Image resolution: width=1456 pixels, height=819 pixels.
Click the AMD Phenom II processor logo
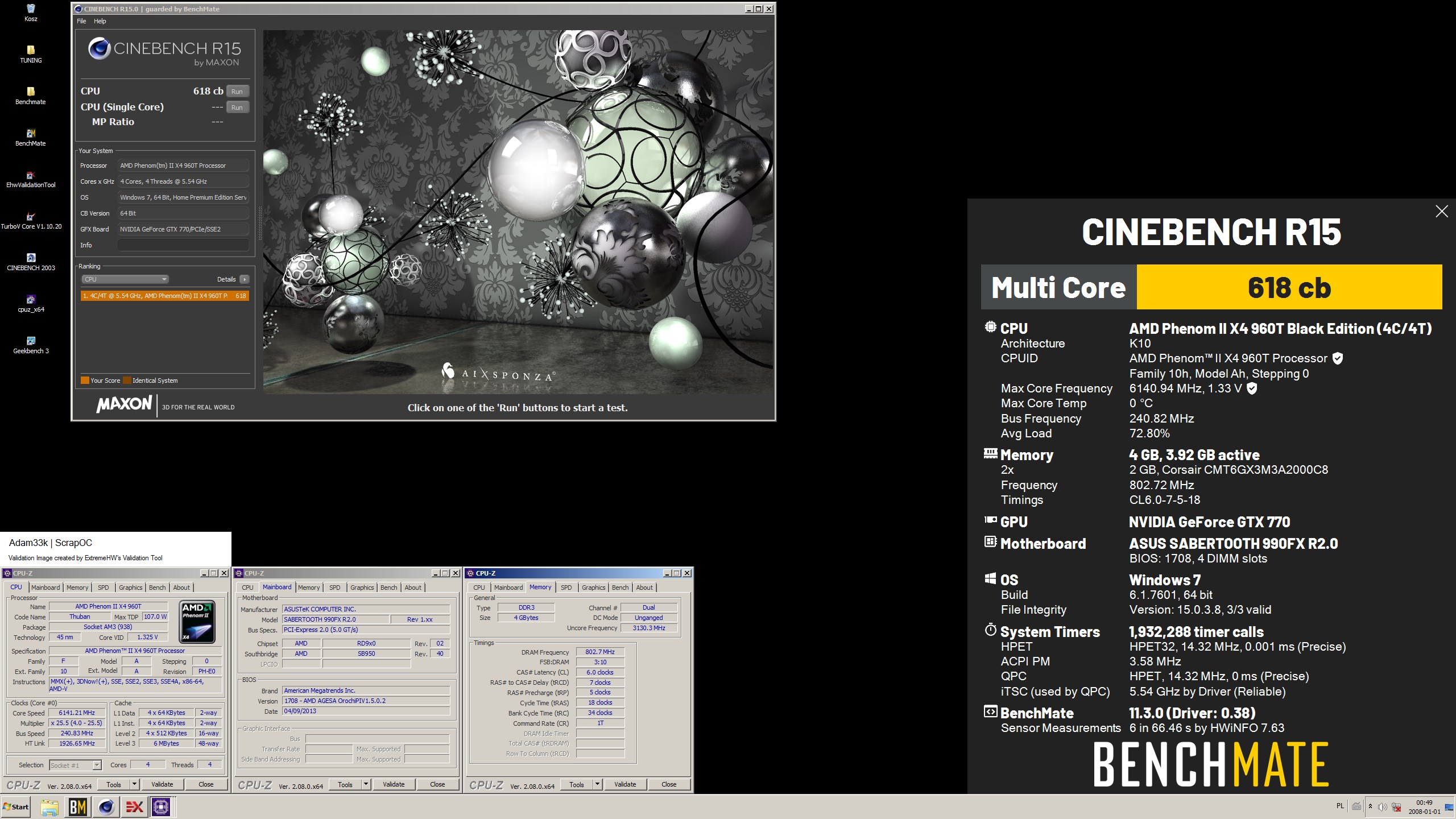(197, 622)
